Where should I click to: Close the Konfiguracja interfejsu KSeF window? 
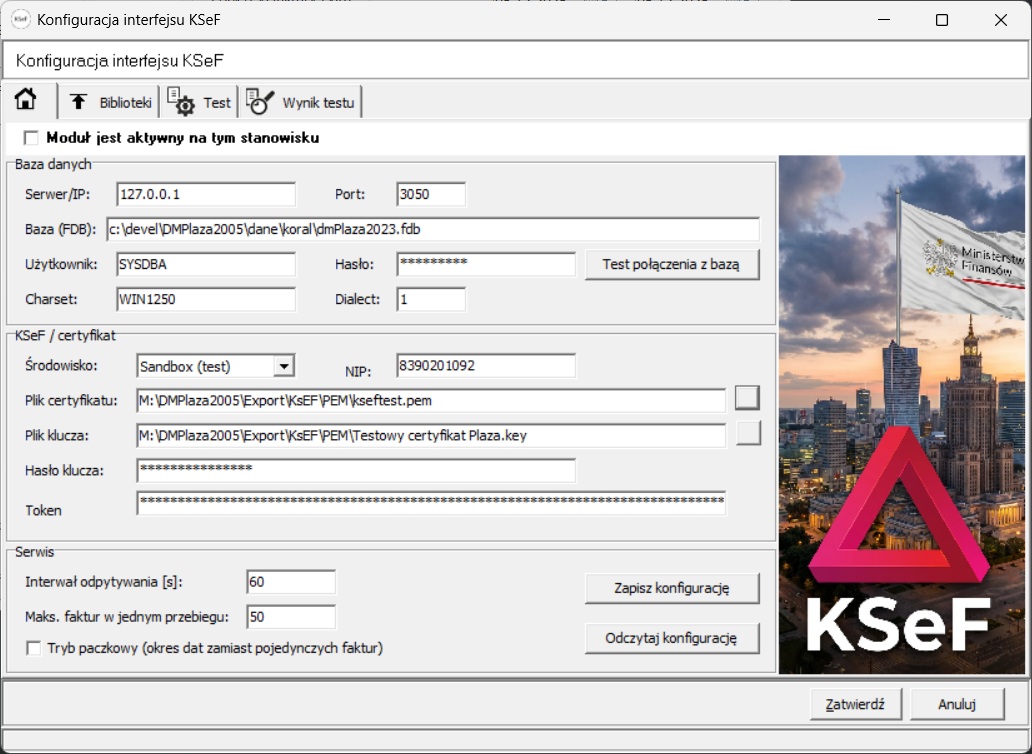tap(1001, 20)
